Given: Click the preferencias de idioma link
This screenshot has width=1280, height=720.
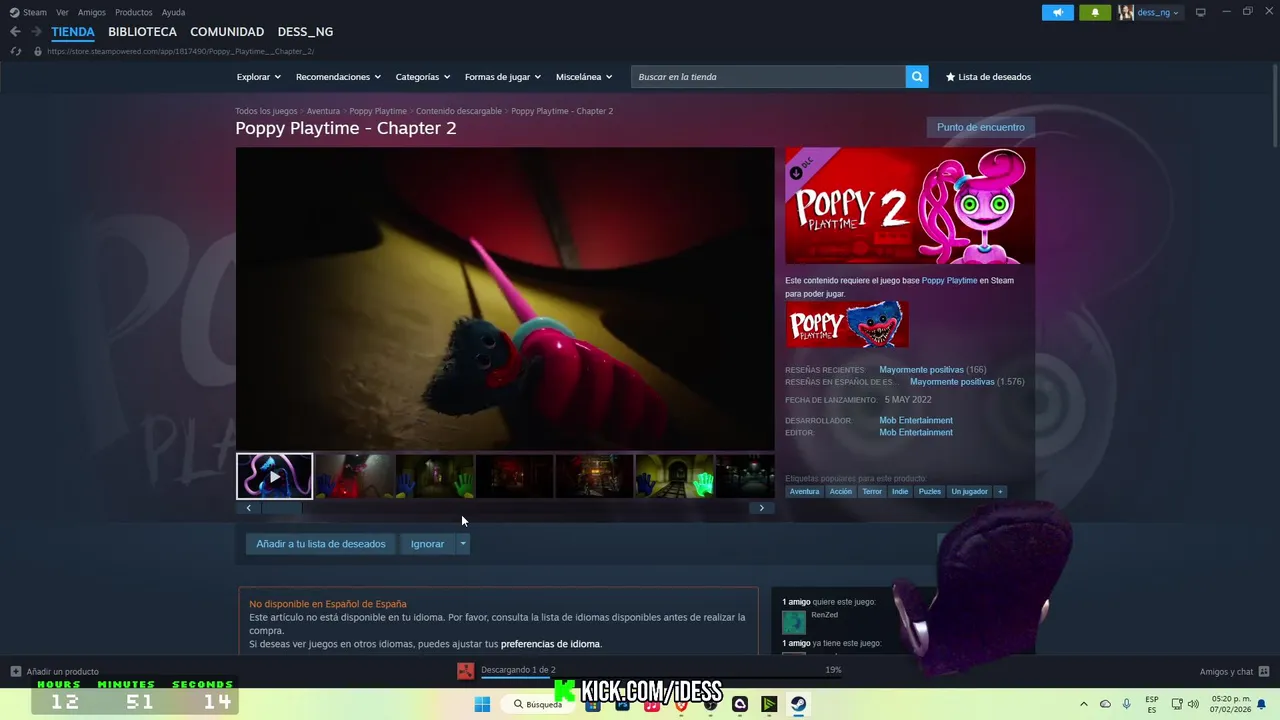Looking at the screenshot, I should tap(550, 644).
